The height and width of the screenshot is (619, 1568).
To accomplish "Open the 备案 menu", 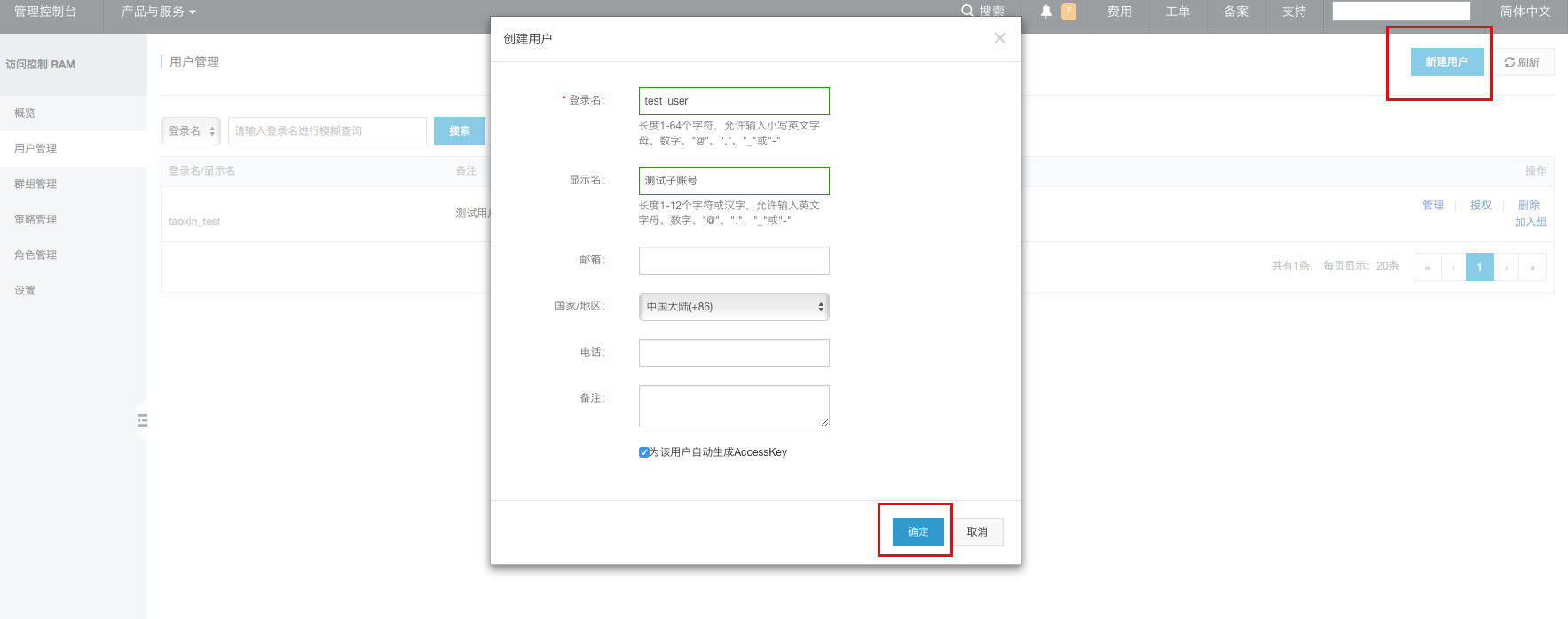I will [1236, 12].
